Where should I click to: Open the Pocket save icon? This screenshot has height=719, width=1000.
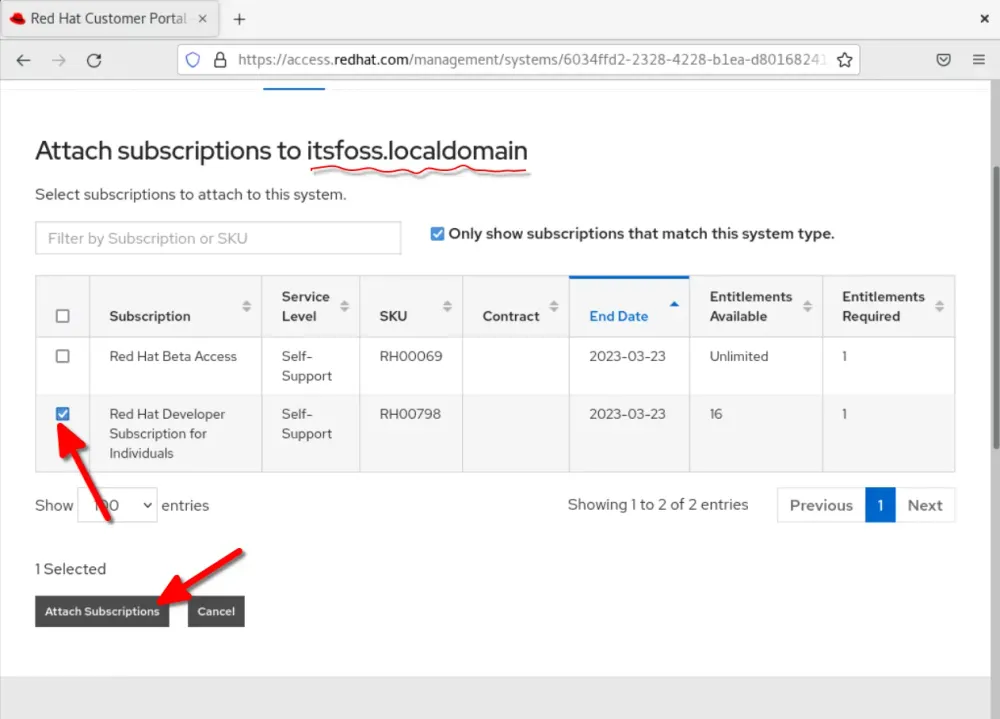pyautogui.click(x=943, y=60)
